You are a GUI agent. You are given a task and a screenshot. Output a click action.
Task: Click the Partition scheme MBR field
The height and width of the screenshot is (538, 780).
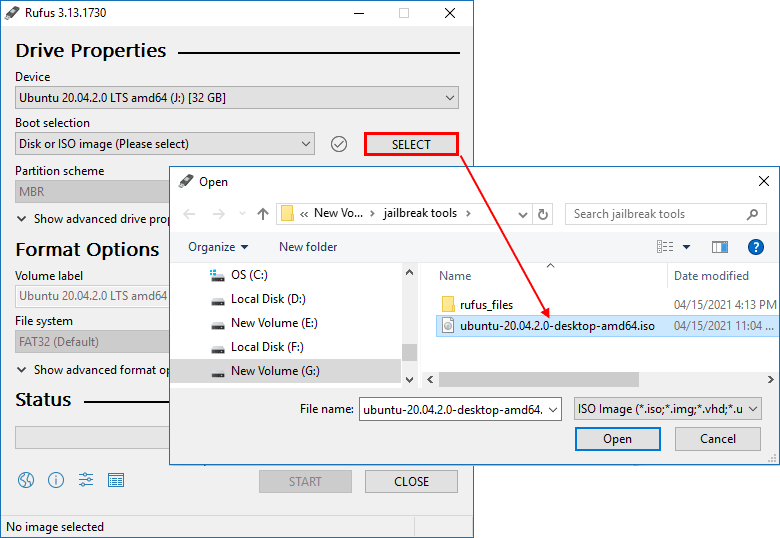tap(92, 192)
